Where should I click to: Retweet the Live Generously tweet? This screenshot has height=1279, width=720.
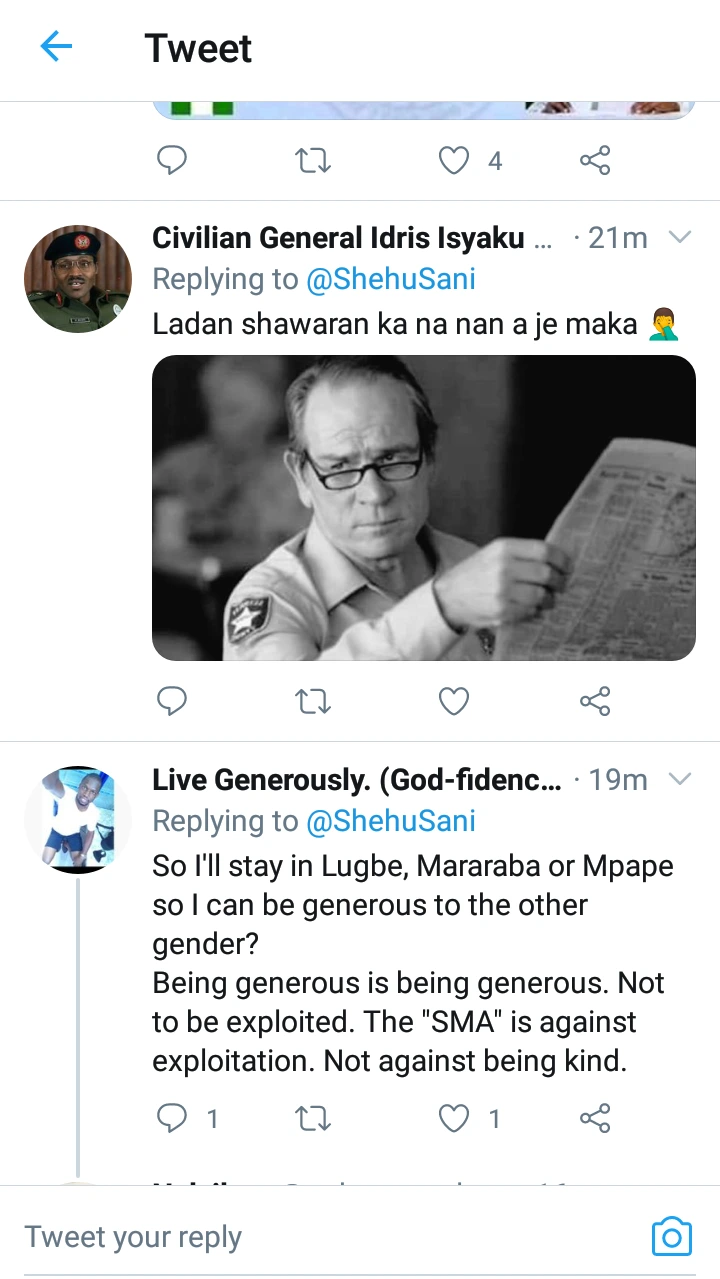coord(313,1118)
